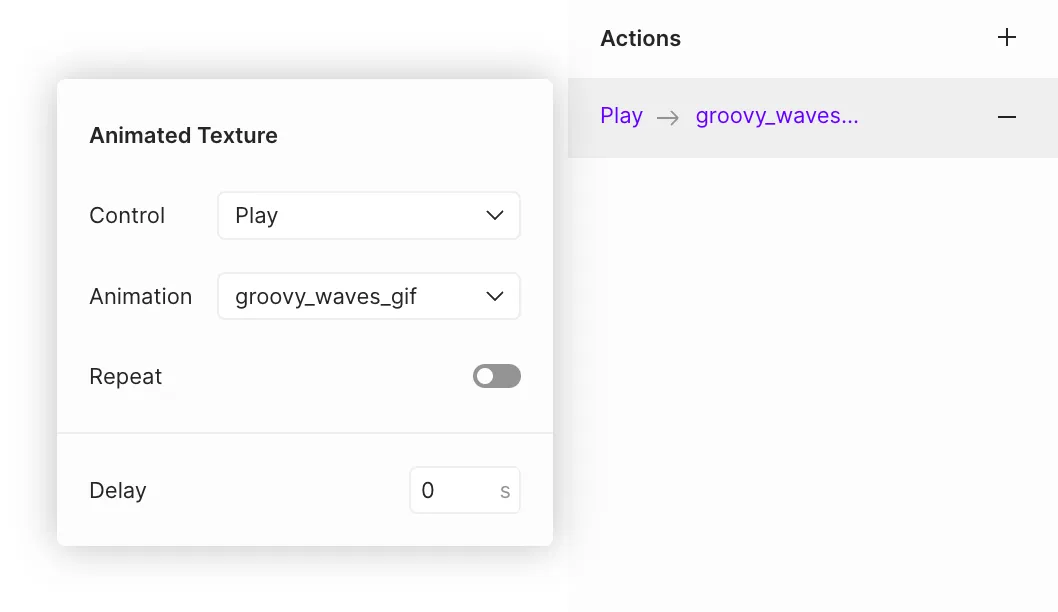This screenshot has height=612, width=1058.
Task: Click the arrow between Play and groovy_waves
Action: (x=668, y=117)
